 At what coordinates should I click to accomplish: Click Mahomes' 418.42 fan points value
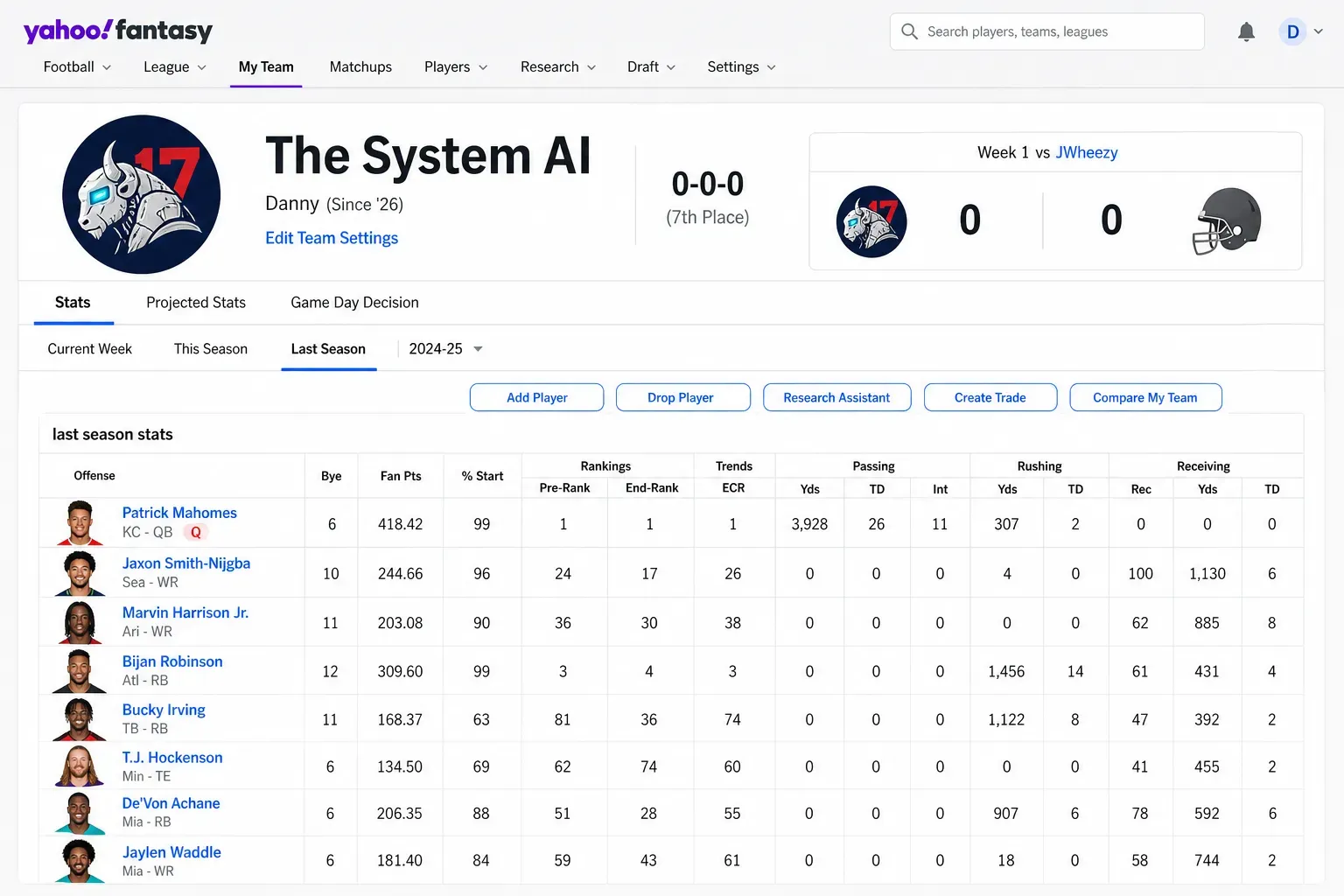point(400,524)
